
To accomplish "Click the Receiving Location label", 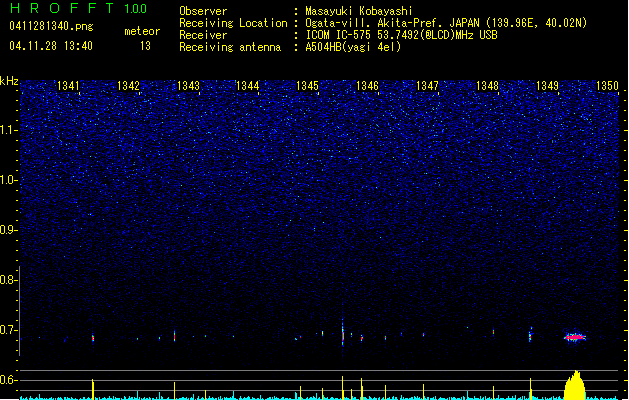I will (x=233, y=23).
